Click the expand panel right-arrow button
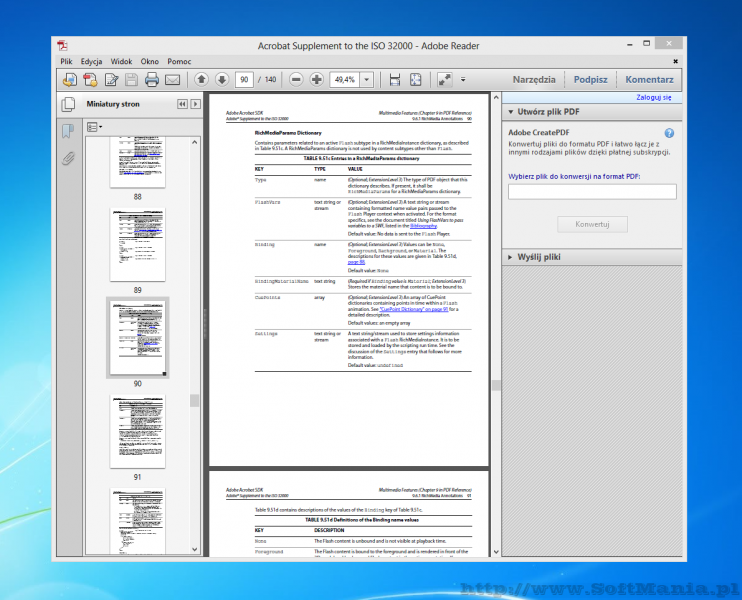Image resolution: width=742 pixels, height=600 pixels. [x=195, y=104]
